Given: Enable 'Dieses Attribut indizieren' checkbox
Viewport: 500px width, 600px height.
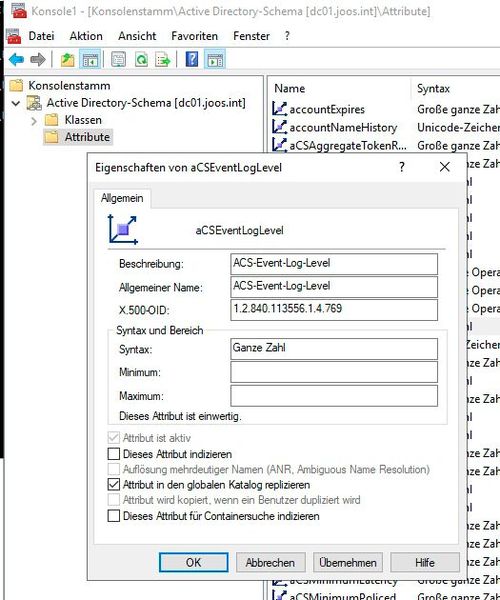Looking at the screenshot, I should coord(114,454).
